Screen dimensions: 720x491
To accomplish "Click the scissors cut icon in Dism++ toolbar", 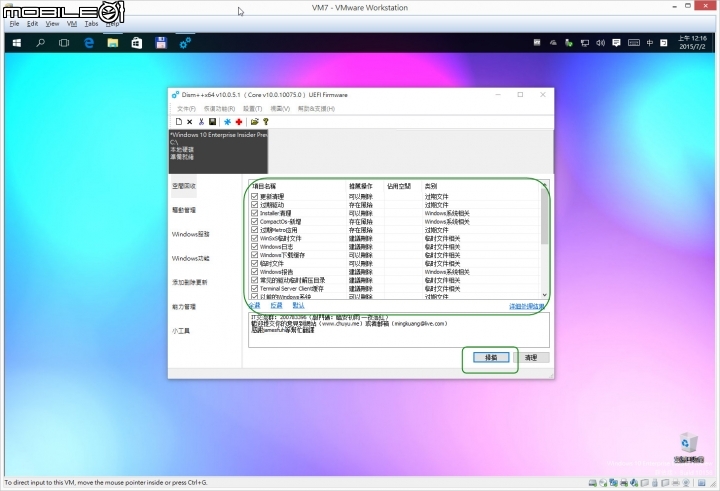I will click(201, 122).
